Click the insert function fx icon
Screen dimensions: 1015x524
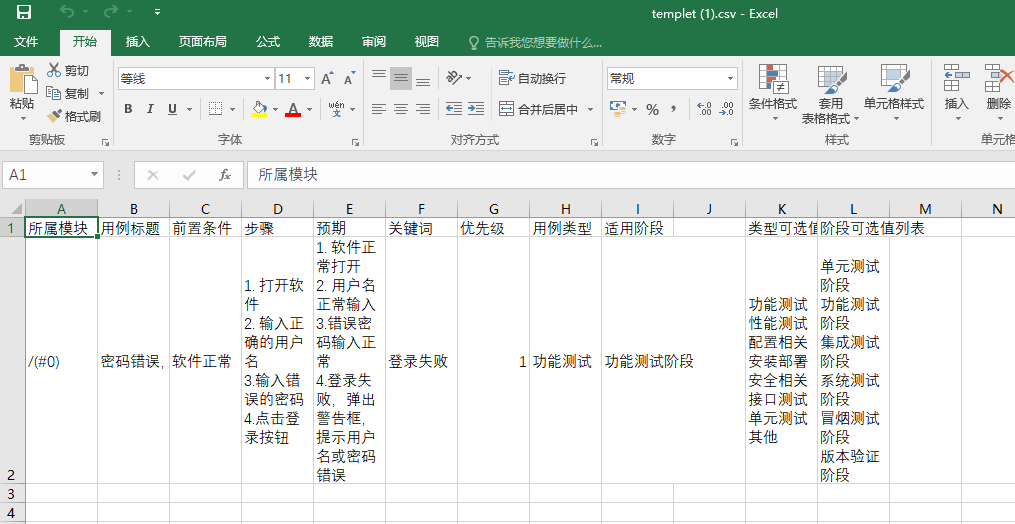pyautogui.click(x=225, y=175)
